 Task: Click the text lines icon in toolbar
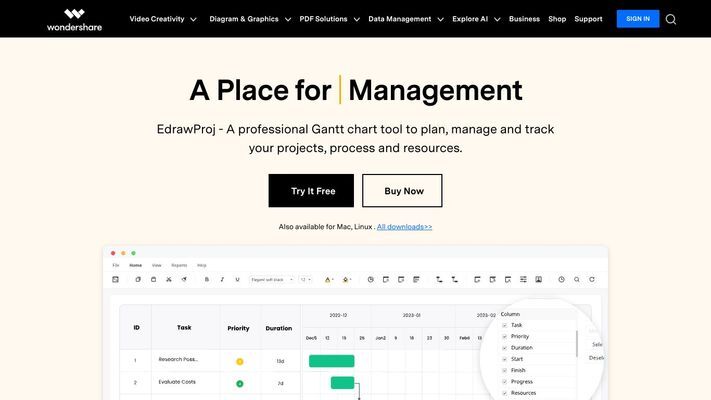coord(416,279)
